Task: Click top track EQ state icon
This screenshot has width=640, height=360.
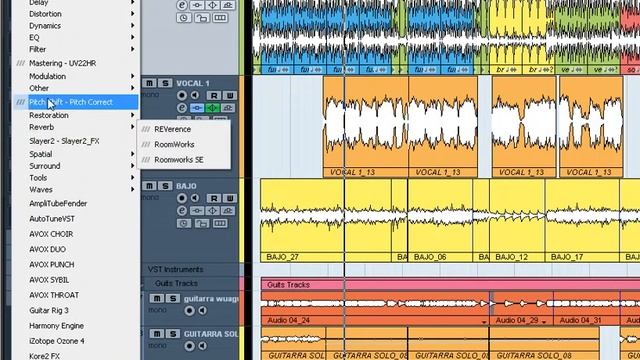Action: point(212,5)
